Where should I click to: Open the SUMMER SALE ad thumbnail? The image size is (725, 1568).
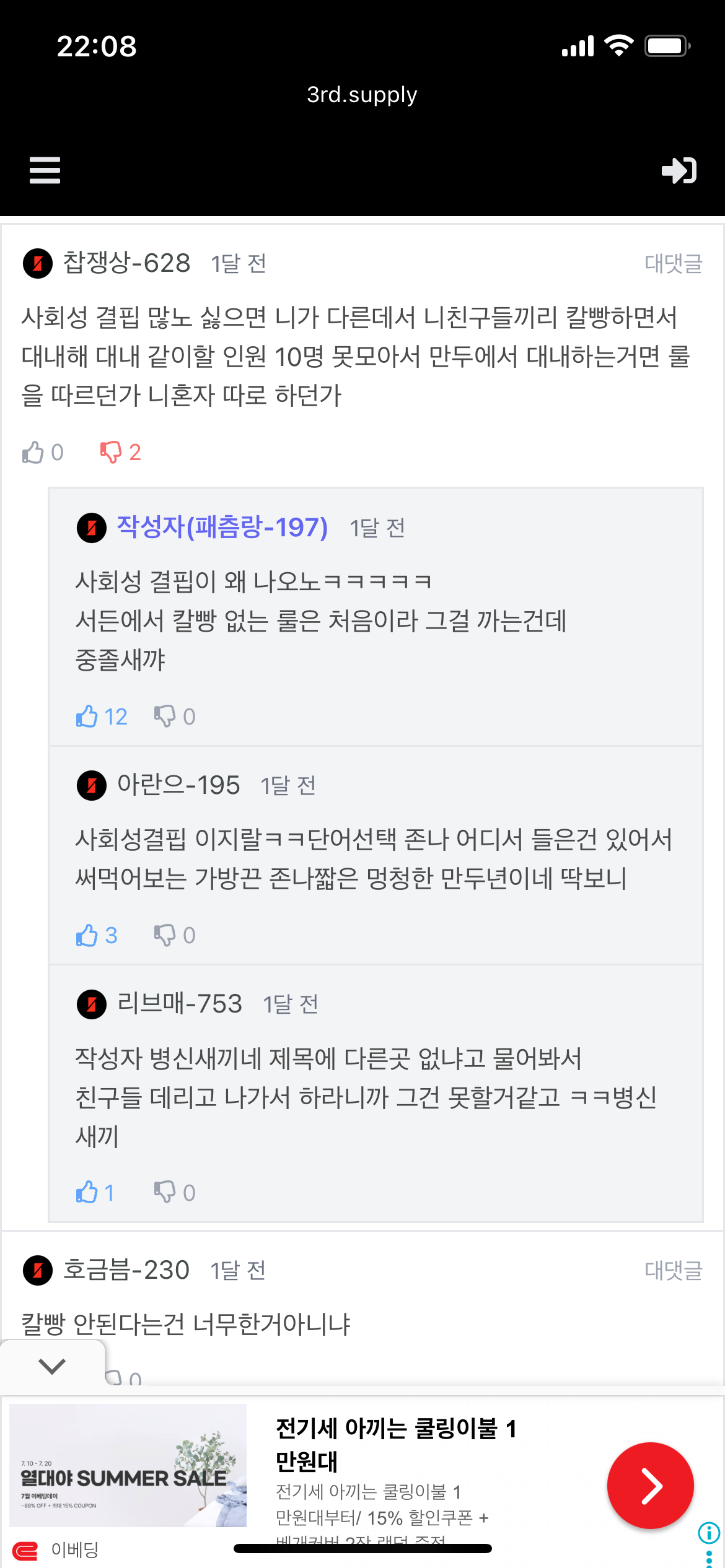point(128,1465)
